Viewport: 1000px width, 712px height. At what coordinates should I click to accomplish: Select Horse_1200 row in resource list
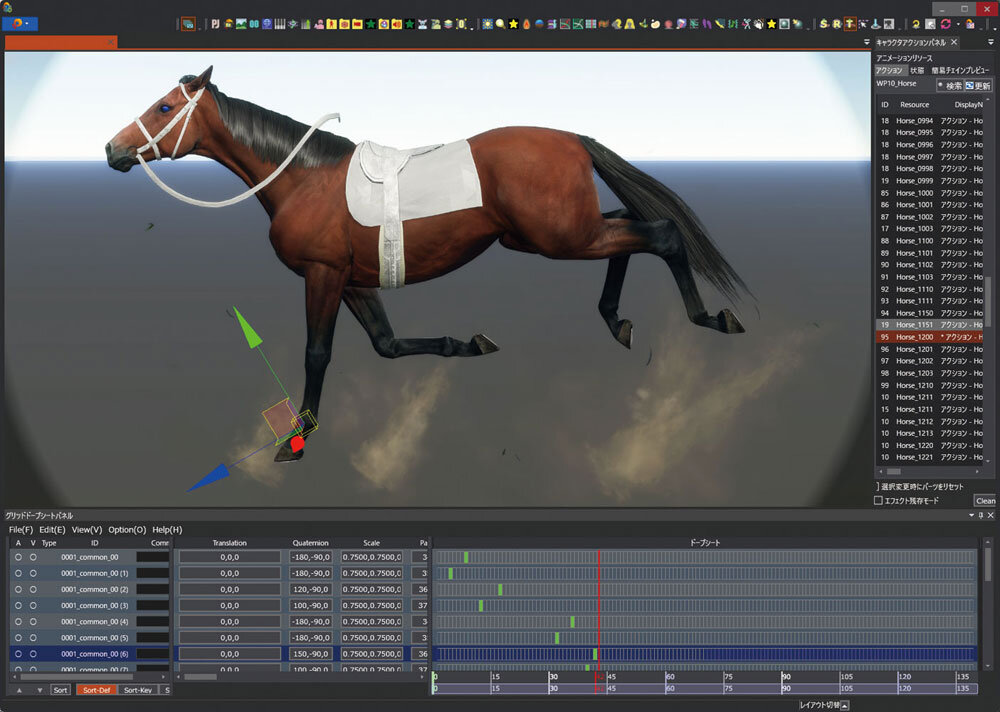[930, 337]
